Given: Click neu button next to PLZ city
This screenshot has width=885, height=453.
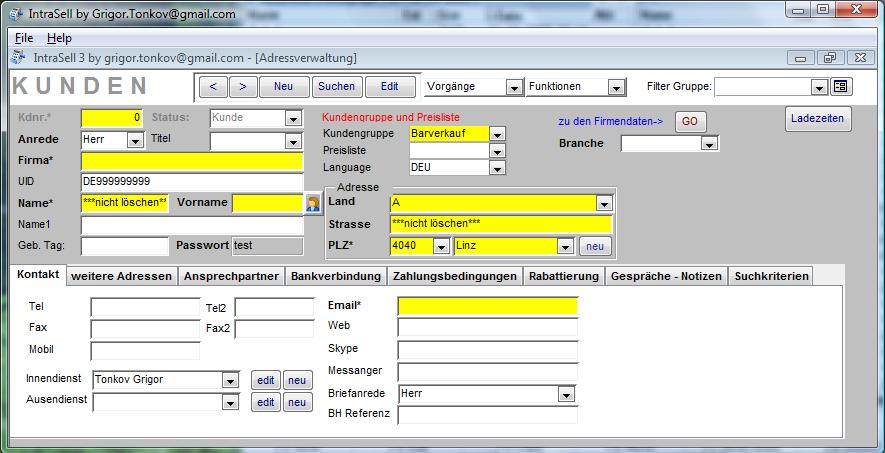Looking at the screenshot, I should click(595, 247).
